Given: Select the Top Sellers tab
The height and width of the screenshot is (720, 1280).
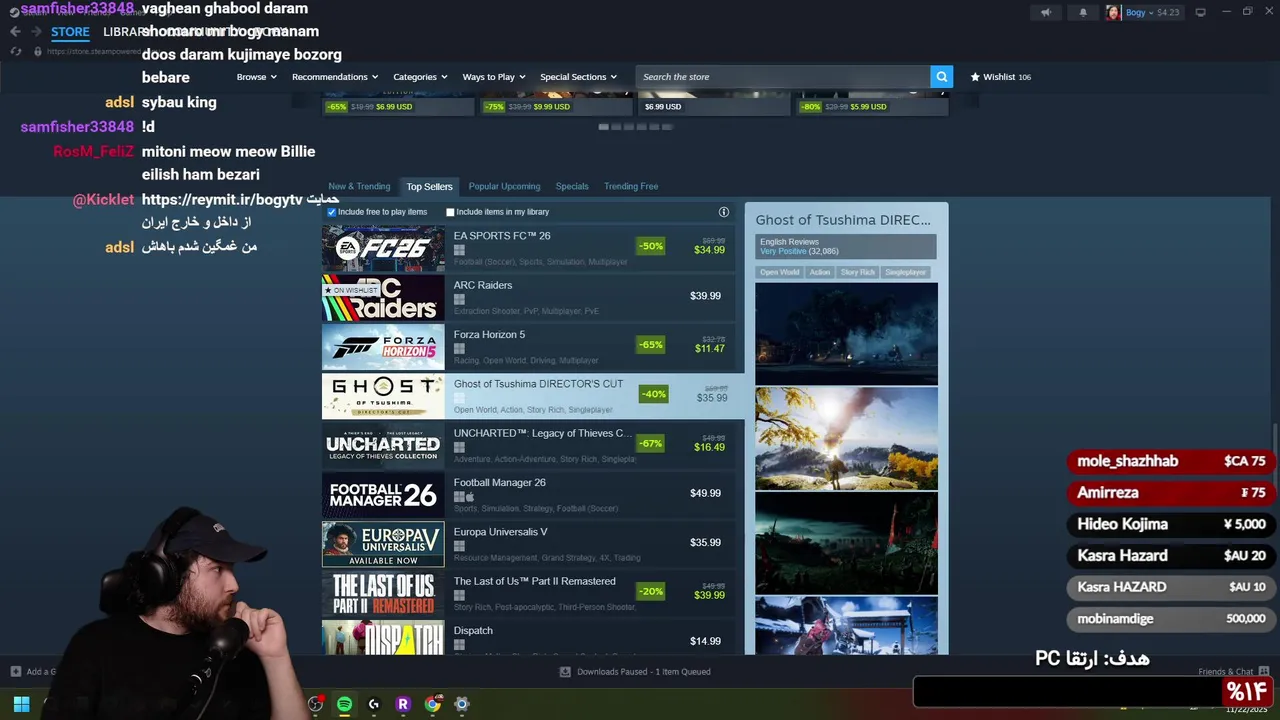Looking at the screenshot, I should (x=429, y=186).
